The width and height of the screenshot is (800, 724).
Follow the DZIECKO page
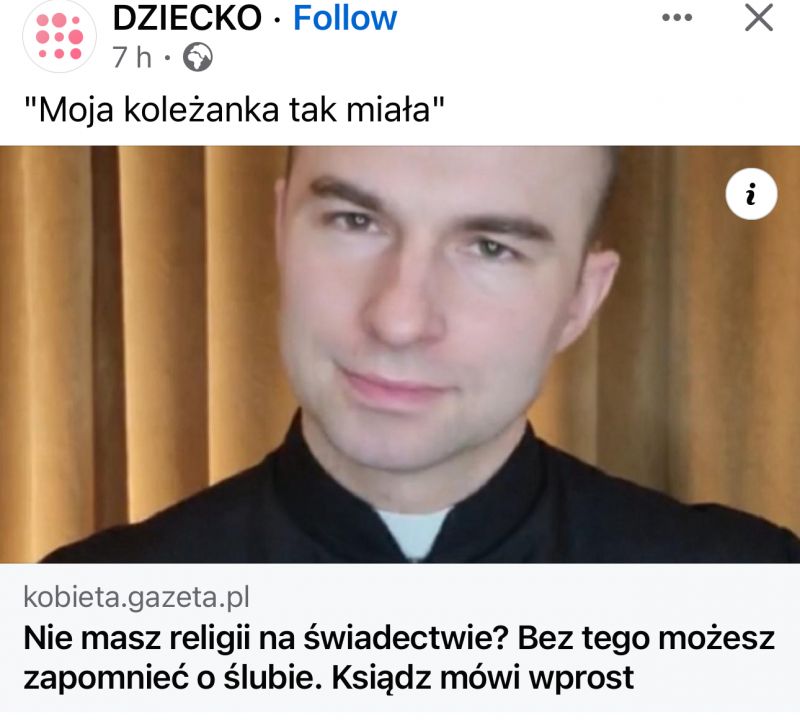click(x=345, y=18)
